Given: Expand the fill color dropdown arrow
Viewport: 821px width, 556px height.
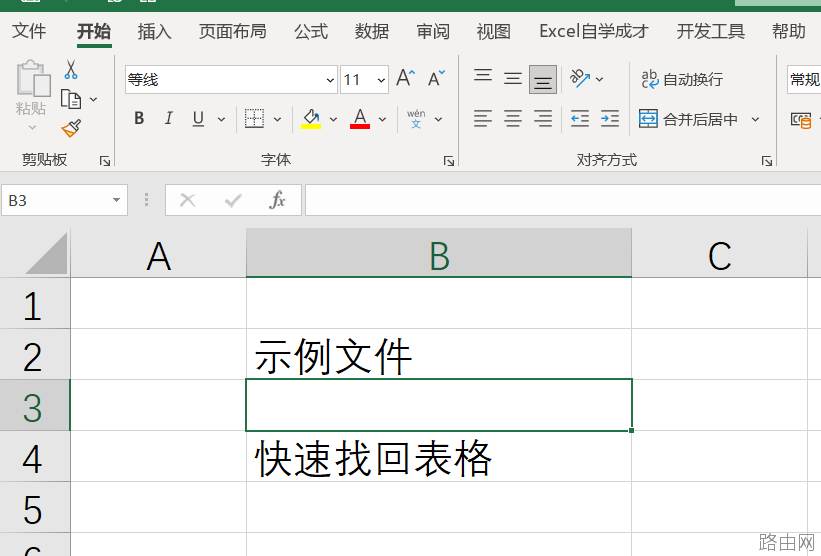Looking at the screenshot, I should pos(334,119).
